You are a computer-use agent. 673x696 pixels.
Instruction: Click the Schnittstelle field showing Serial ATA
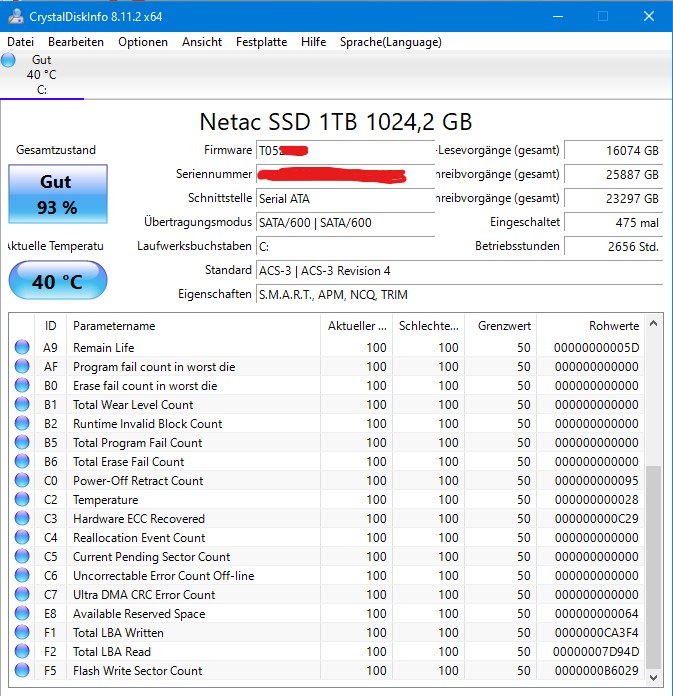pyautogui.click(x=345, y=198)
